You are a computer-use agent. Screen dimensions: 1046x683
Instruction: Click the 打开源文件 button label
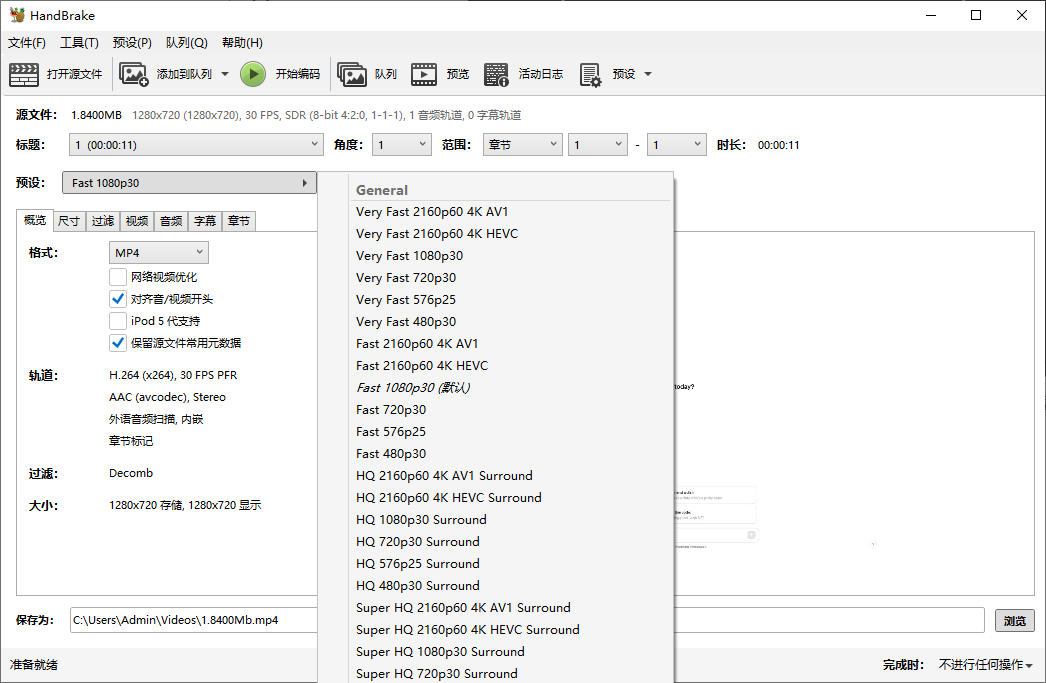click(x=74, y=74)
